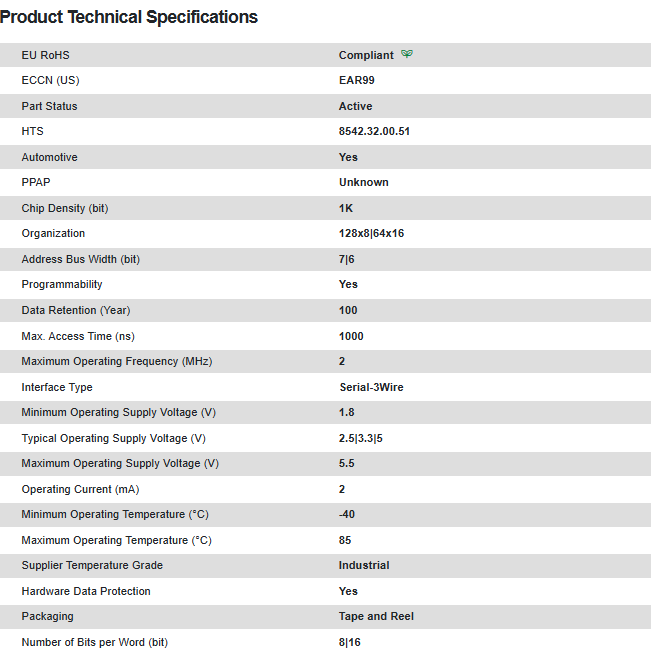Select the Address Bus Width (bit) label

click(81, 259)
